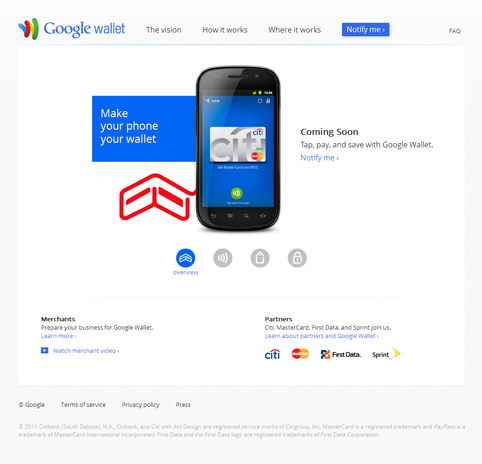Select the gray tap-to-pay waves icon
Screen dimensions: 482x464
(223, 258)
